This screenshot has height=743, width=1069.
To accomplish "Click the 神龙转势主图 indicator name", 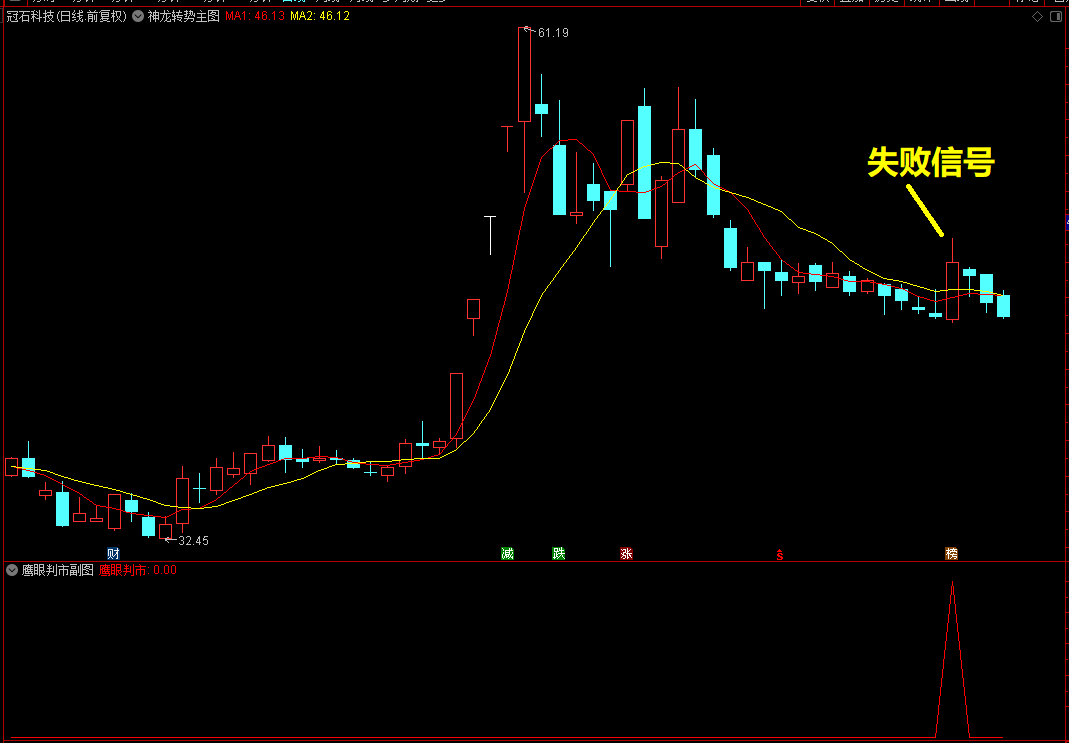I will pyautogui.click(x=183, y=16).
